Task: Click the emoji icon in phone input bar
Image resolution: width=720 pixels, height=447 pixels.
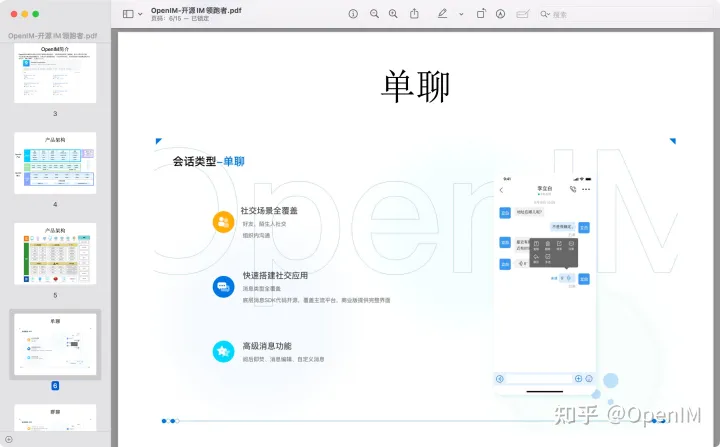Action: click(x=589, y=378)
